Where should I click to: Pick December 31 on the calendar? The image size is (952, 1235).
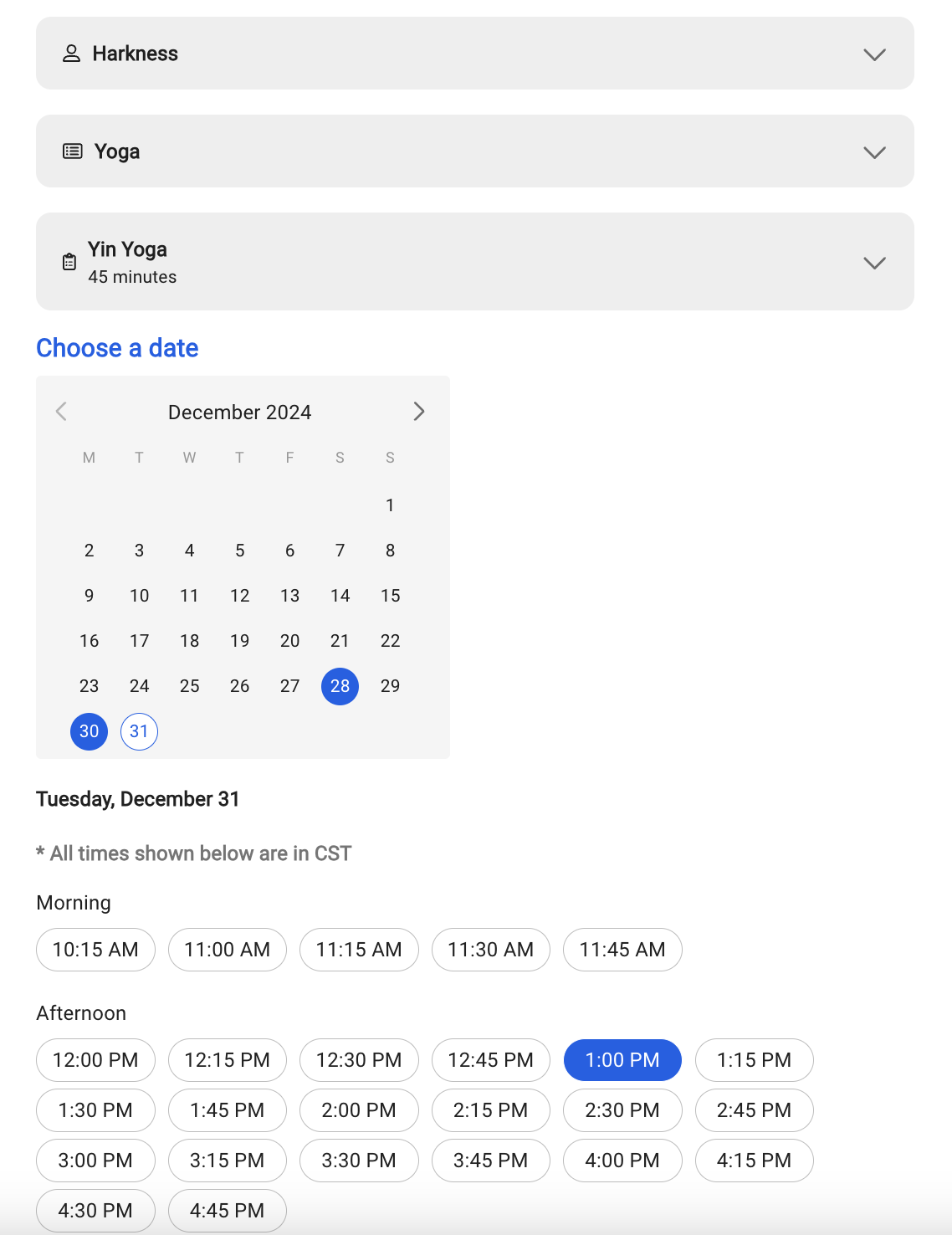tap(139, 731)
